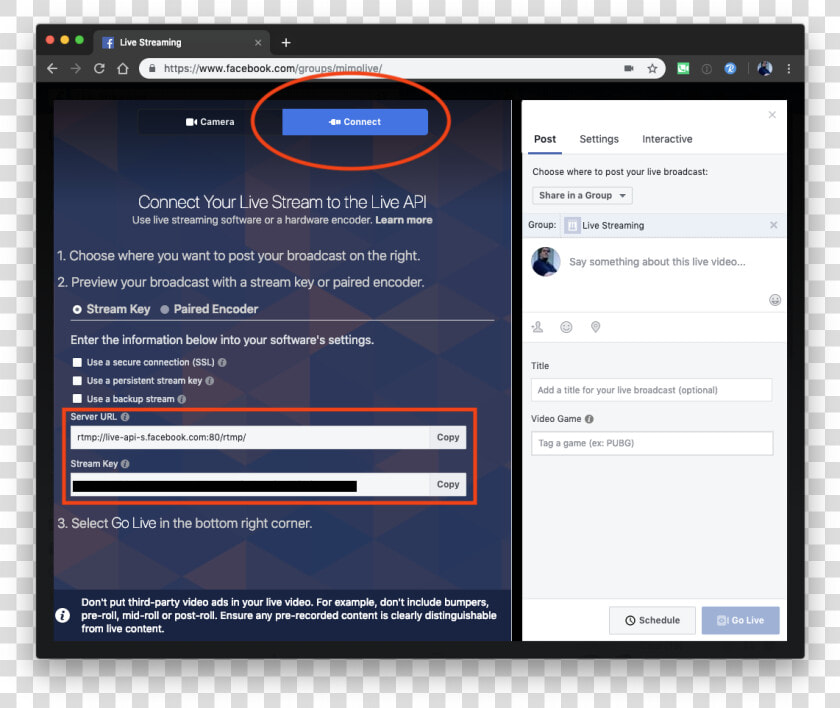Viewport: 840px width, 708px height.
Task: Open the Chrome three-dot menu
Action: [x=789, y=69]
